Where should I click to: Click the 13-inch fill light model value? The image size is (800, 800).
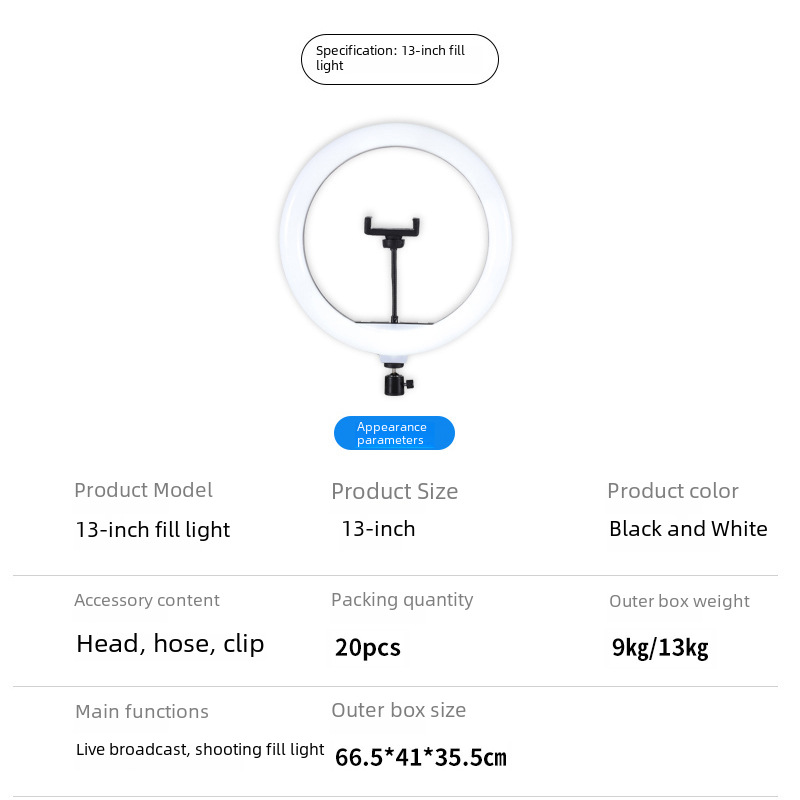click(153, 530)
